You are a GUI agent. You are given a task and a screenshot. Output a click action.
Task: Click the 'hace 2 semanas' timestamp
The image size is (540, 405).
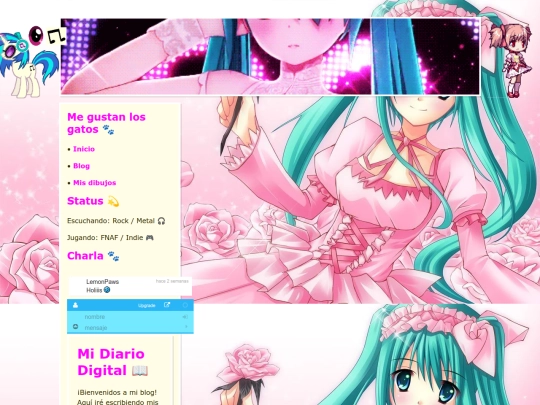tap(172, 281)
